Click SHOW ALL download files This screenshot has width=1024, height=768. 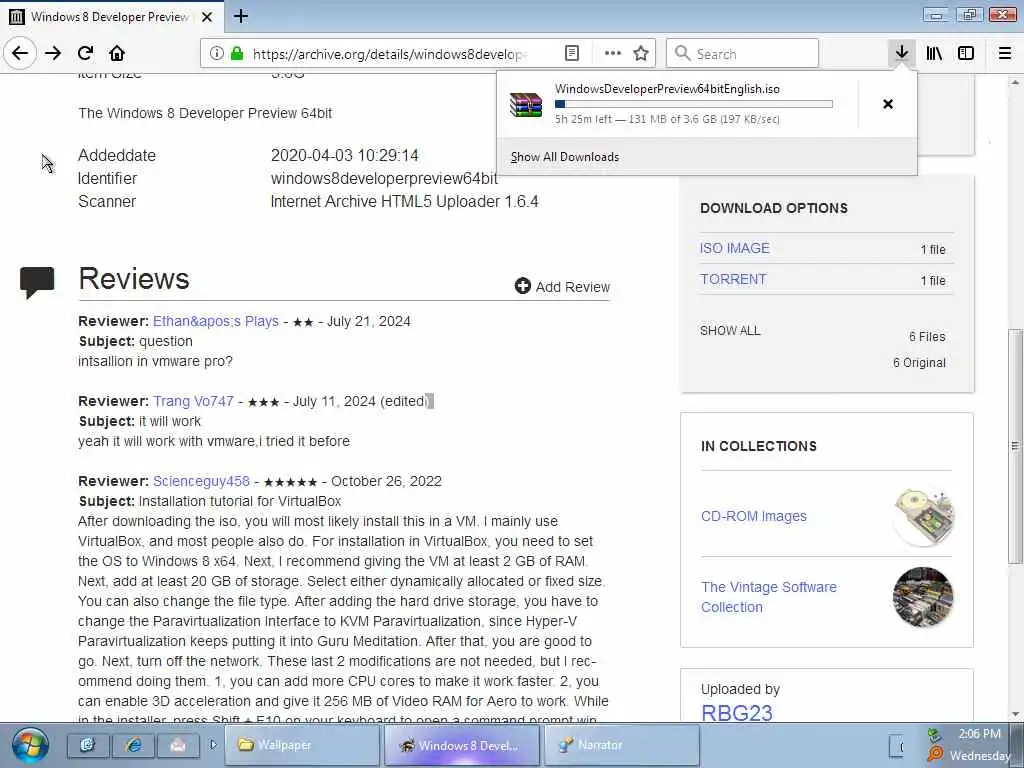[x=729, y=330]
